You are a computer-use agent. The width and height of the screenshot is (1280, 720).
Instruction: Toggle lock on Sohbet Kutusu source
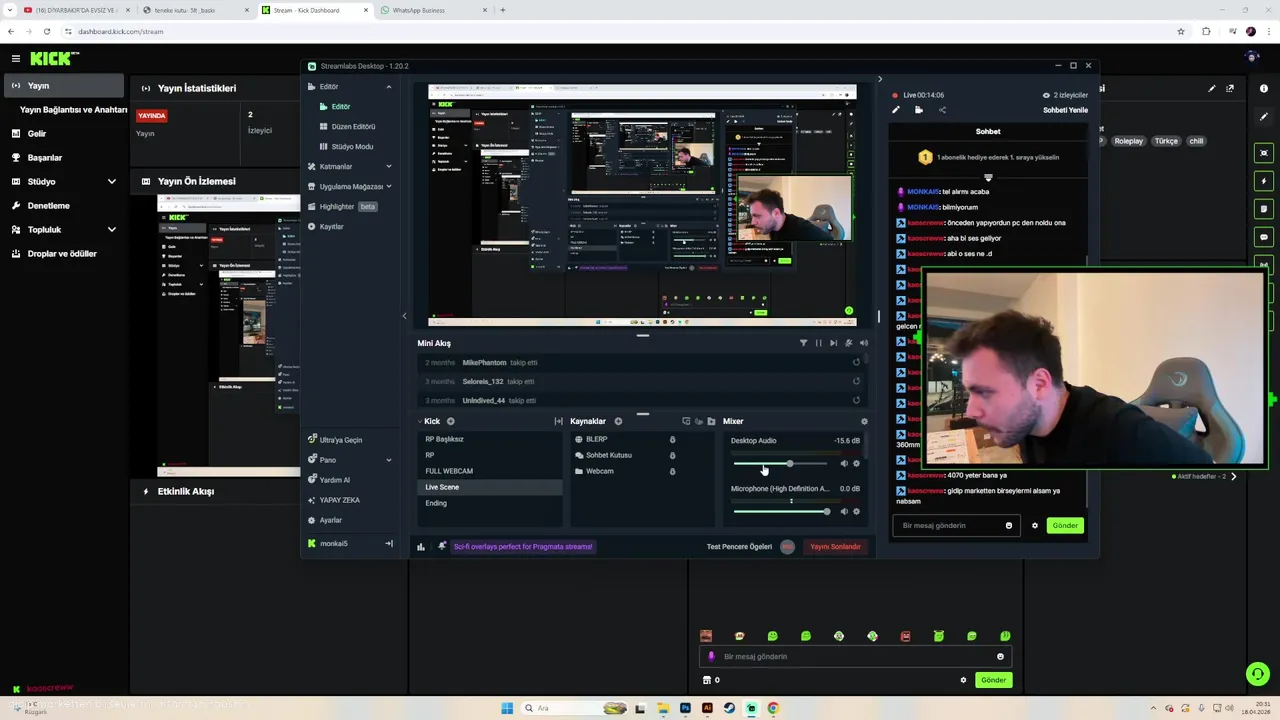point(672,455)
